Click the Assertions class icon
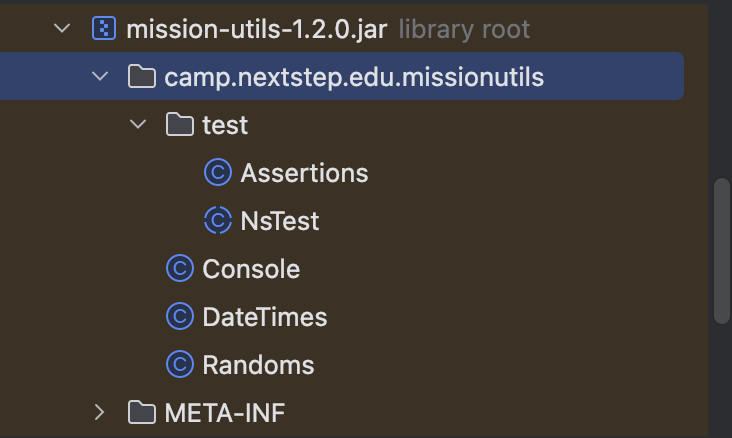 point(218,173)
